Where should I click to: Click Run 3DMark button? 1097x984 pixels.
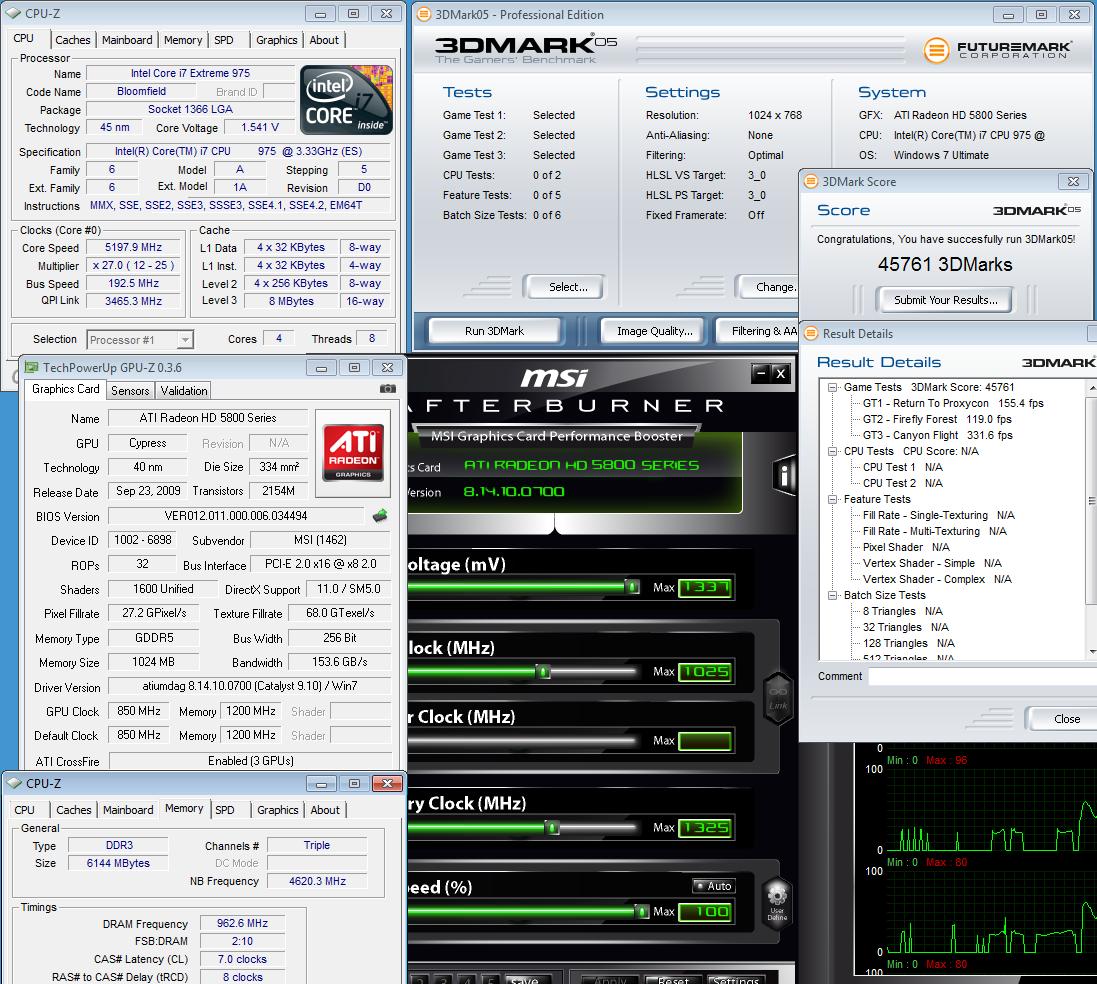pos(494,331)
